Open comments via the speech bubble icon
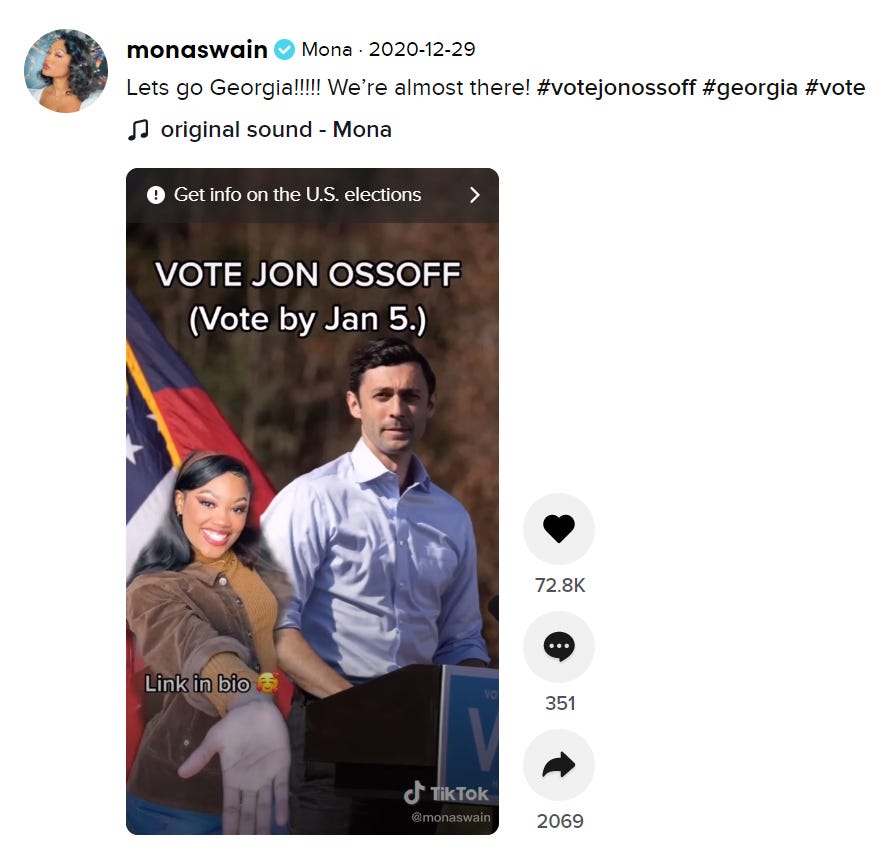This screenshot has height=861, width=896. tap(558, 647)
